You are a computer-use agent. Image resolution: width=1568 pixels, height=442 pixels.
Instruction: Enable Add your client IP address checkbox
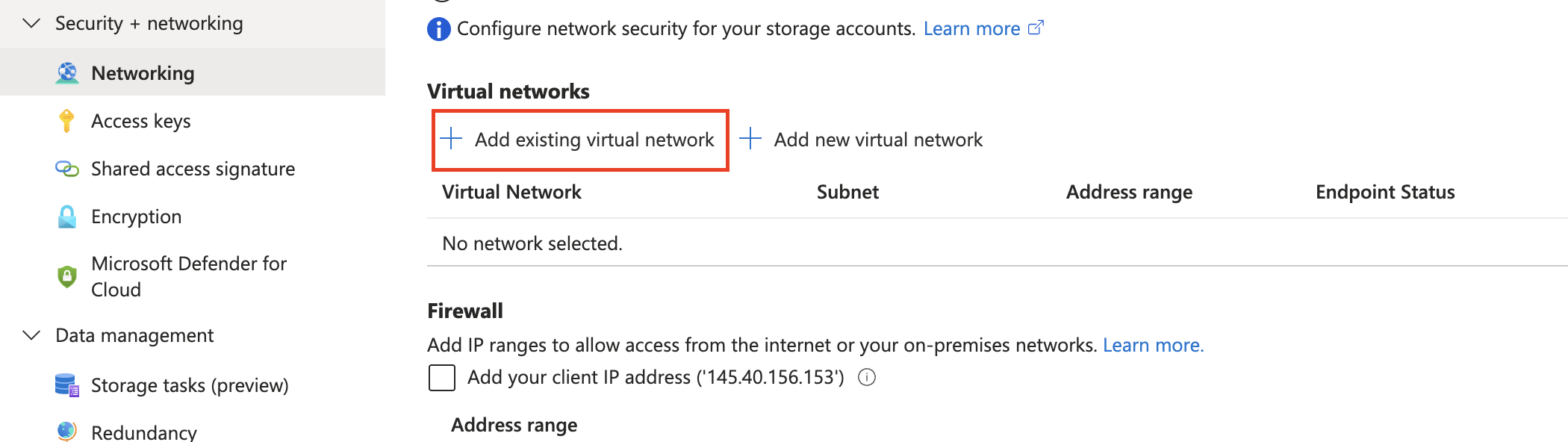click(442, 378)
